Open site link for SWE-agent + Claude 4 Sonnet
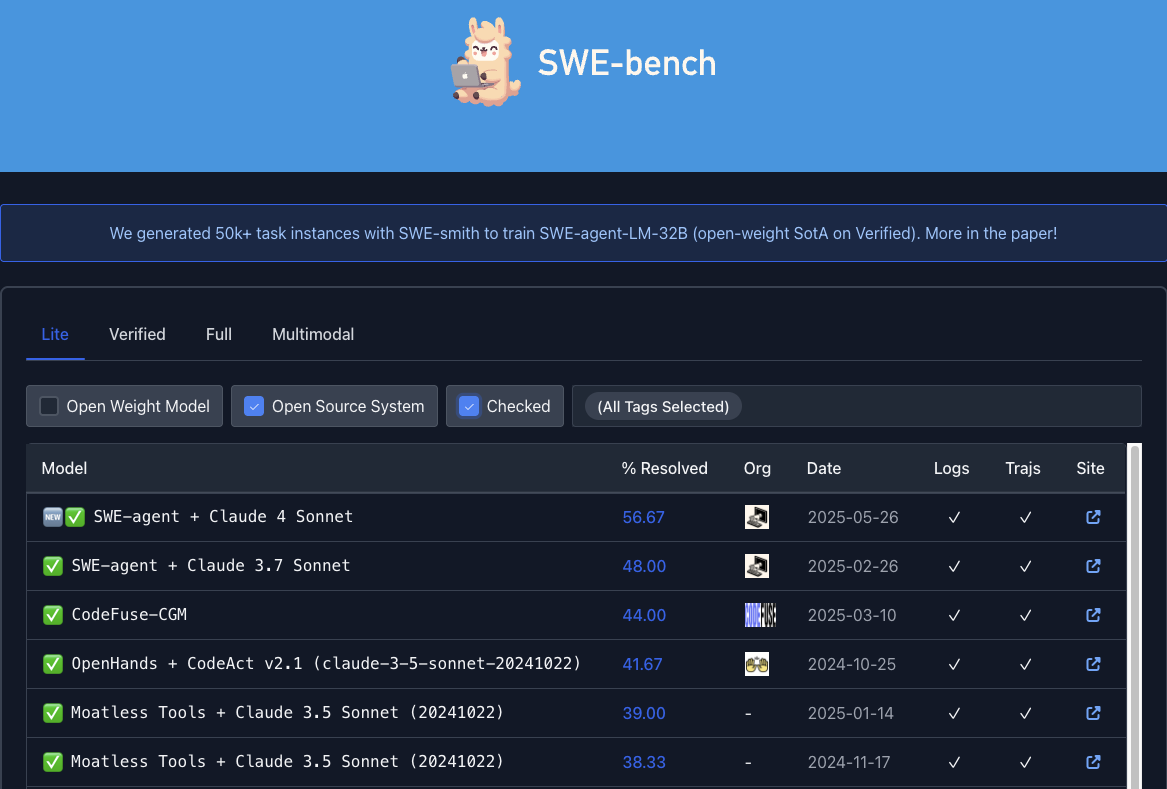This screenshot has width=1167, height=789. [x=1093, y=517]
